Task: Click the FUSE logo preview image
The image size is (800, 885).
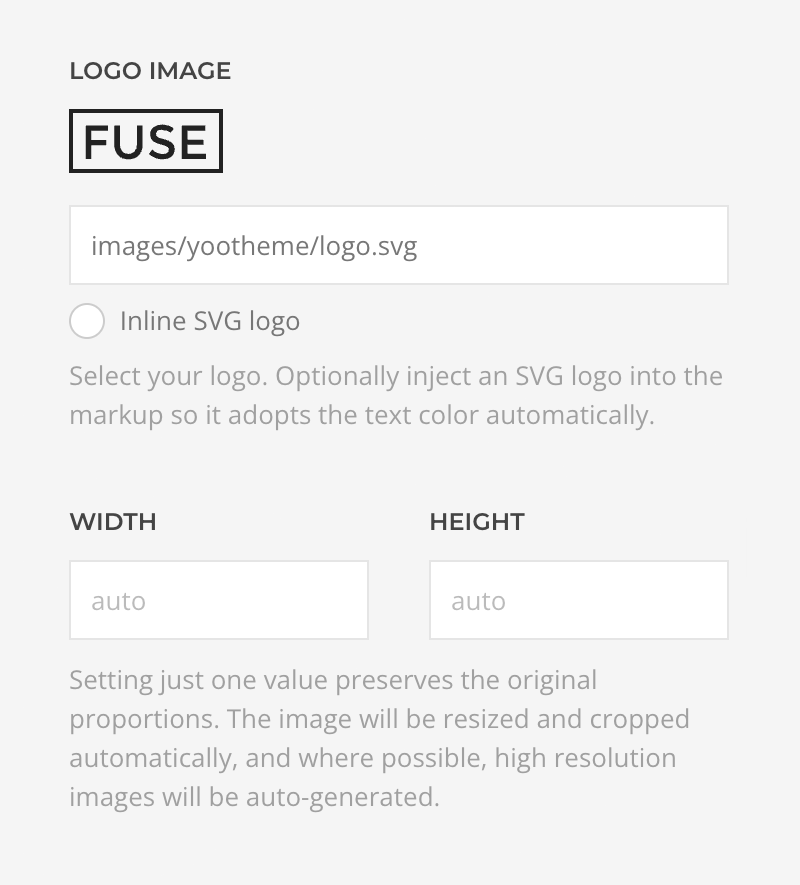Action: pyautogui.click(x=146, y=141)
